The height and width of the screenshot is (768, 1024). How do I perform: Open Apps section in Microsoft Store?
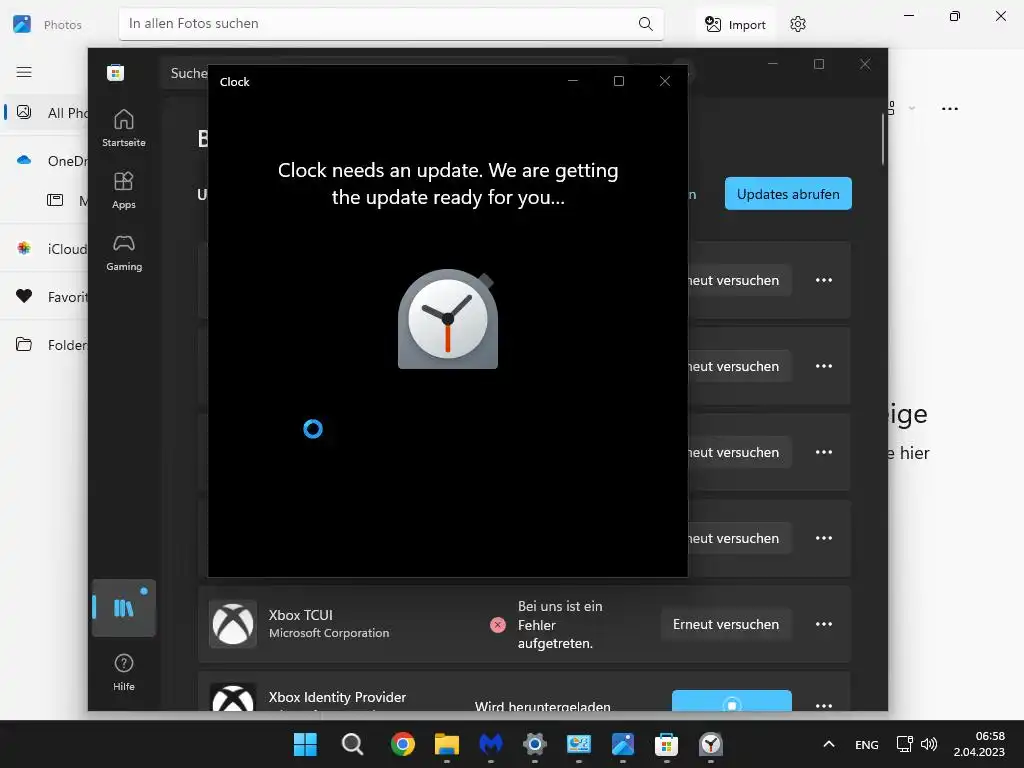[123, 190]
